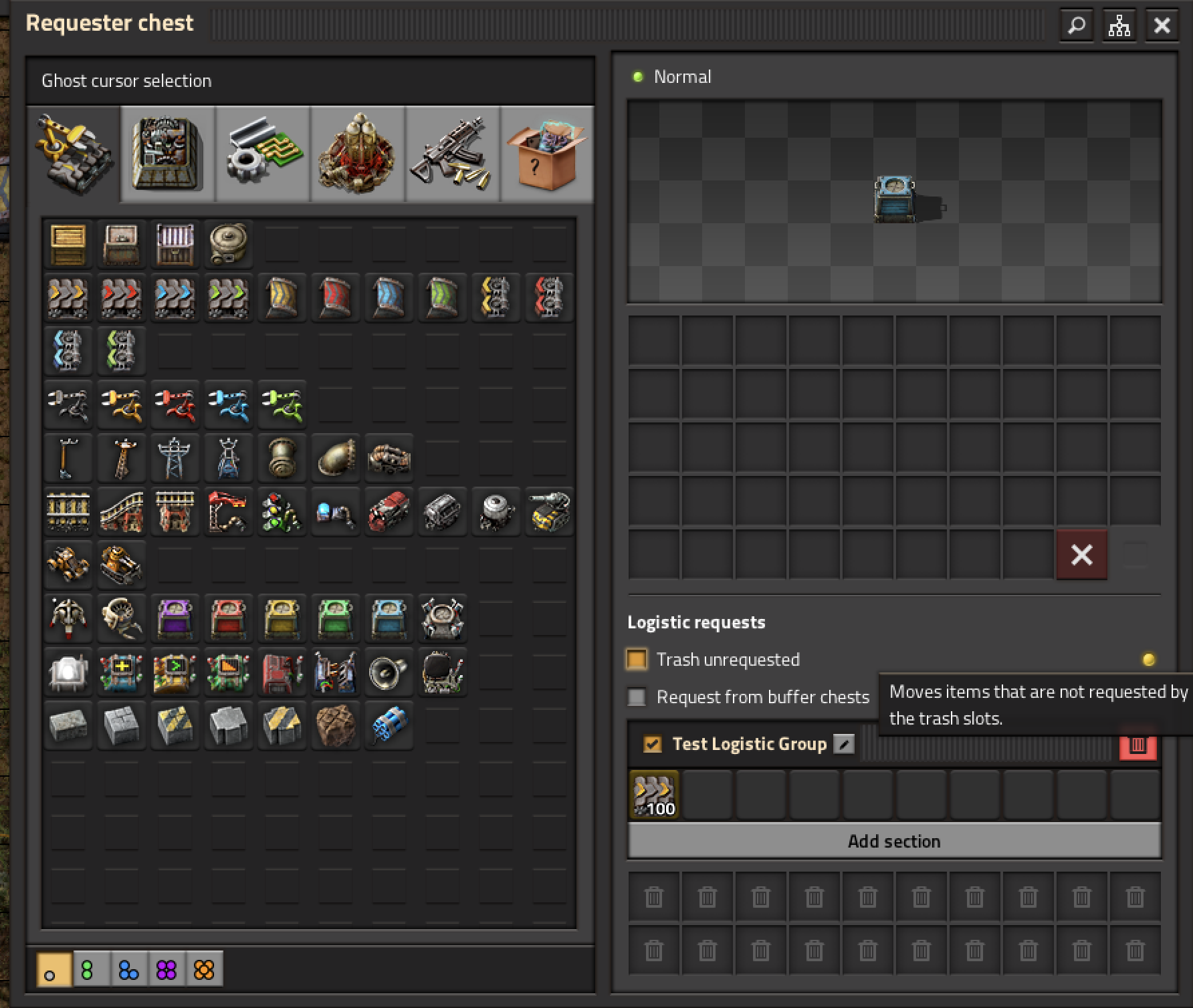The width and height of the screenshot is (1193, 1008).
Task: Select the green buffer chest
Action: pyautogui.click(x=336, y=619)
